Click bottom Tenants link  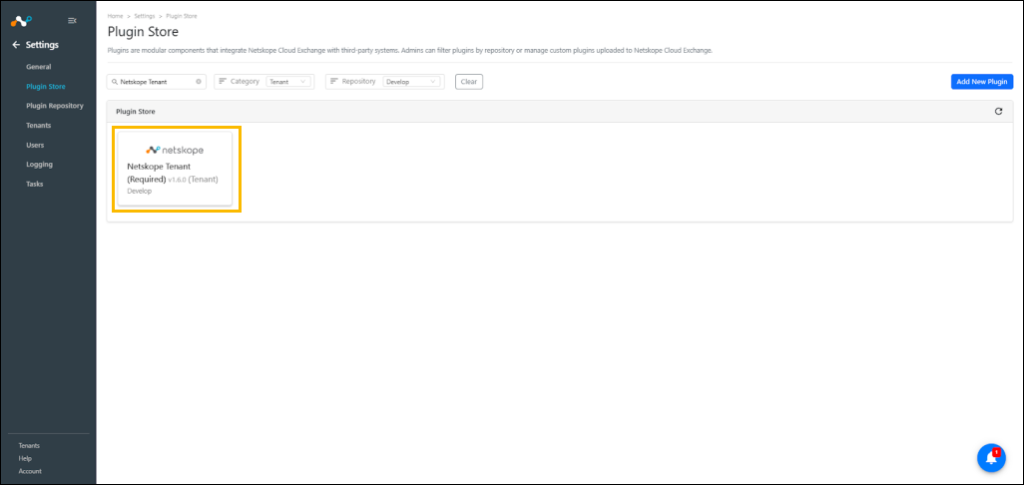pyautogui.click(x=29, y=445)
